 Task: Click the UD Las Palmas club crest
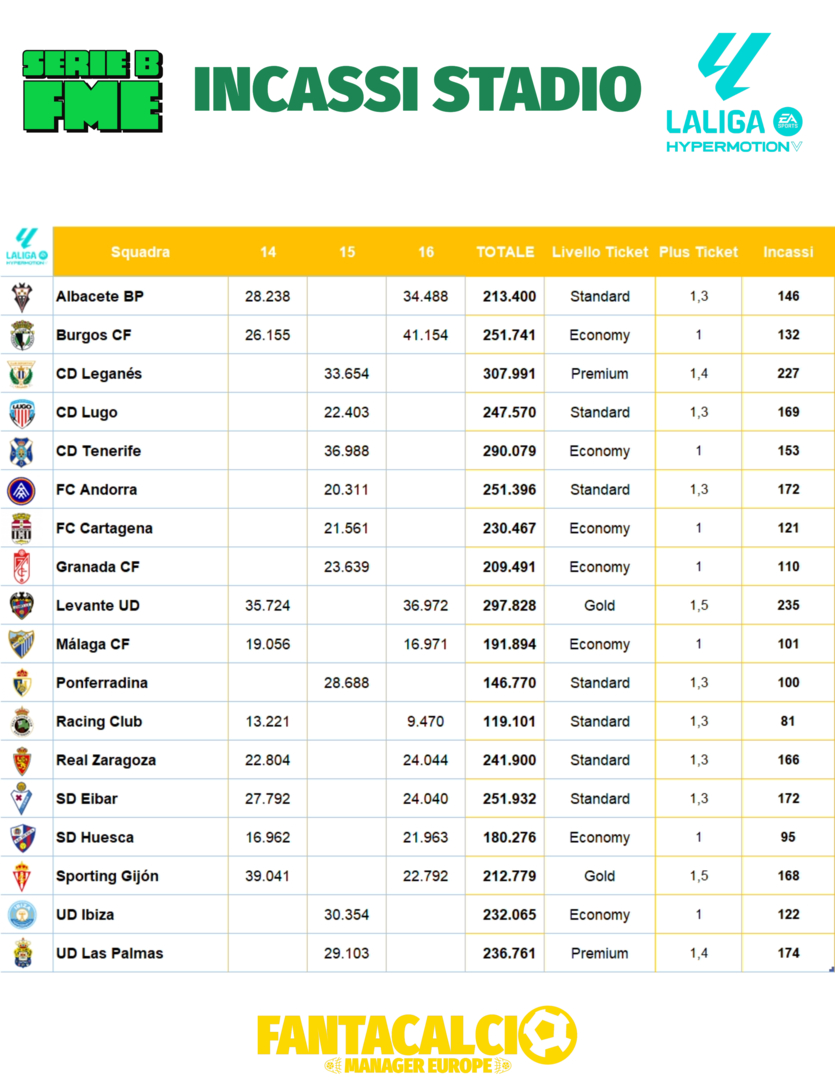pyautogui.click(x=22, y=953)
